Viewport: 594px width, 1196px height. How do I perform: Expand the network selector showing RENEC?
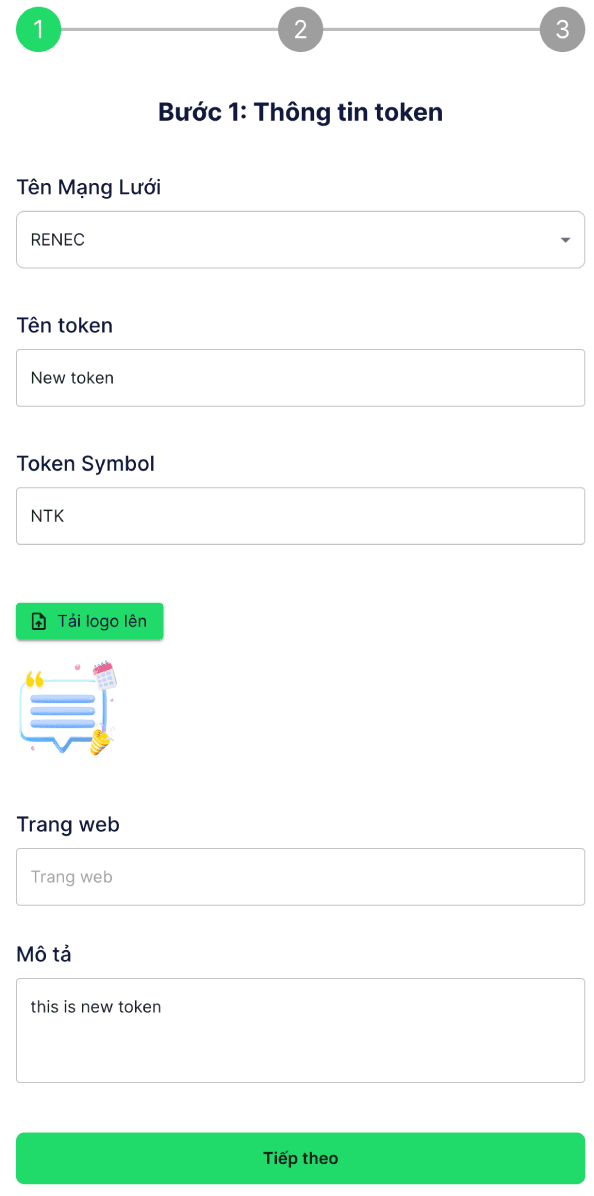coord(300,240)
